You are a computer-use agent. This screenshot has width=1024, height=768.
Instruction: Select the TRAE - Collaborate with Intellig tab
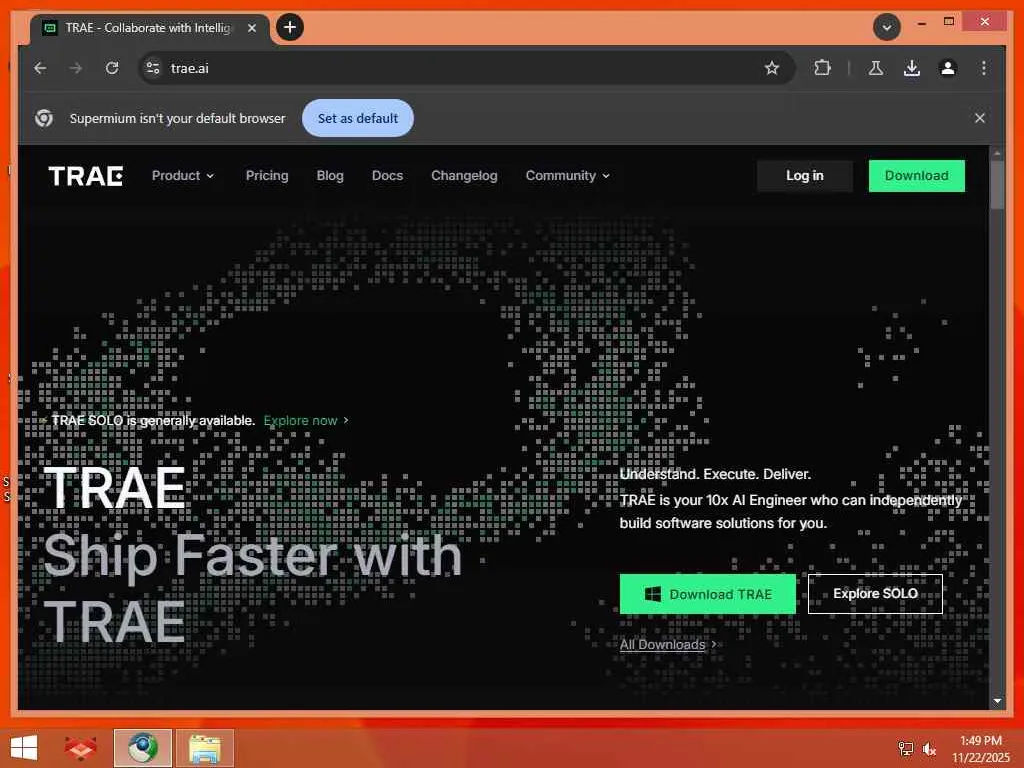pos(149,28)
